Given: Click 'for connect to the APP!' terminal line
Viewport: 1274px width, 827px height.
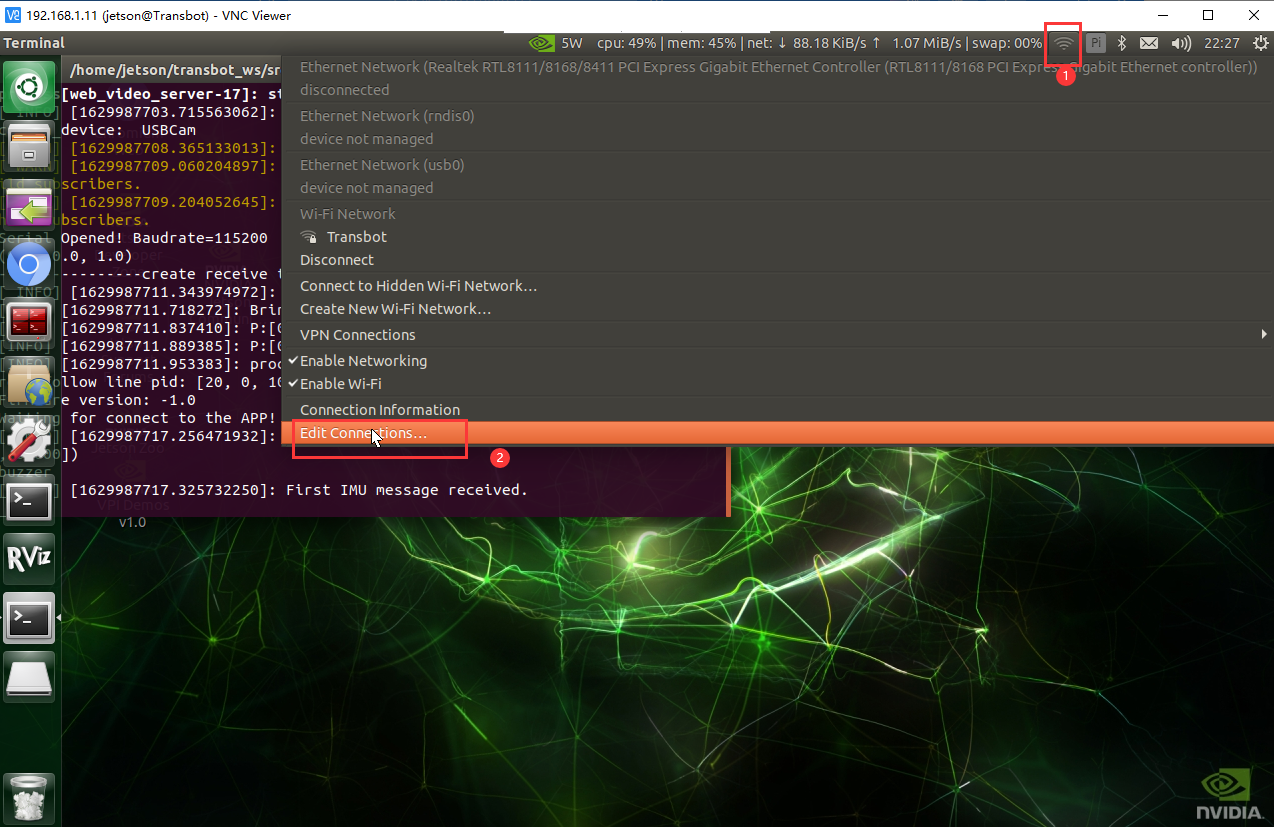Looking at the screenshot, I should pos(172,418).
